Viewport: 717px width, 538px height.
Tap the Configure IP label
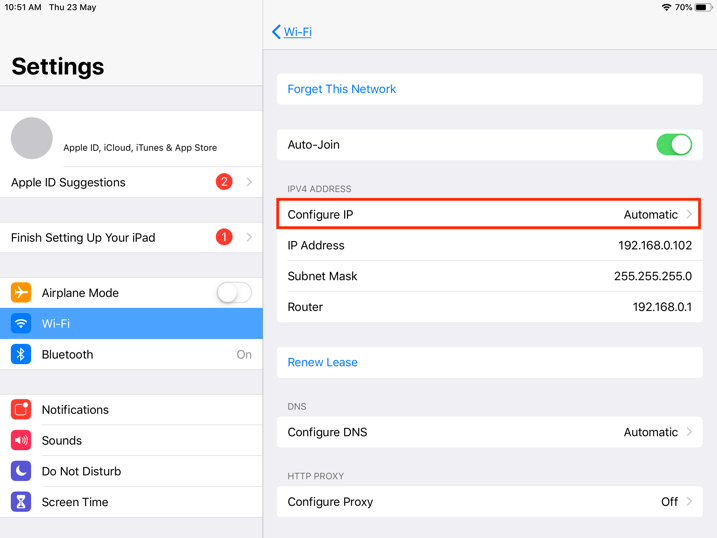click(320, 215)
